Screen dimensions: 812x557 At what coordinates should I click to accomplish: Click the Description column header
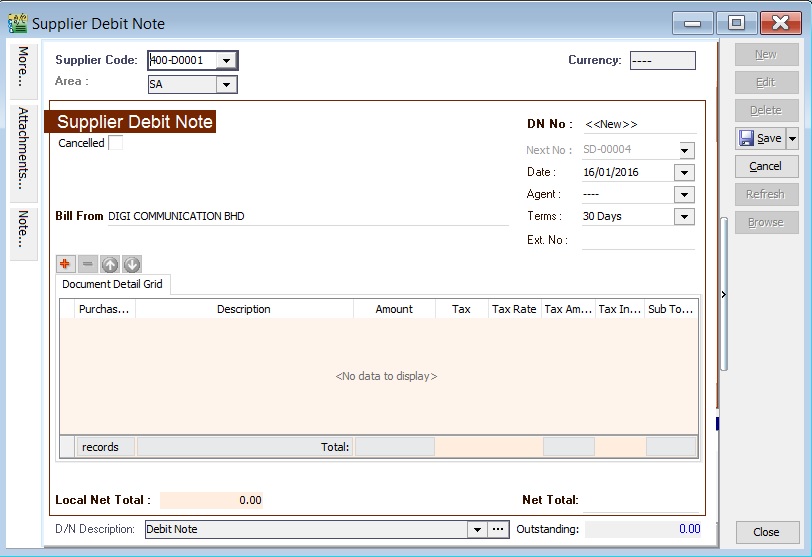click(x=244, y=309)
